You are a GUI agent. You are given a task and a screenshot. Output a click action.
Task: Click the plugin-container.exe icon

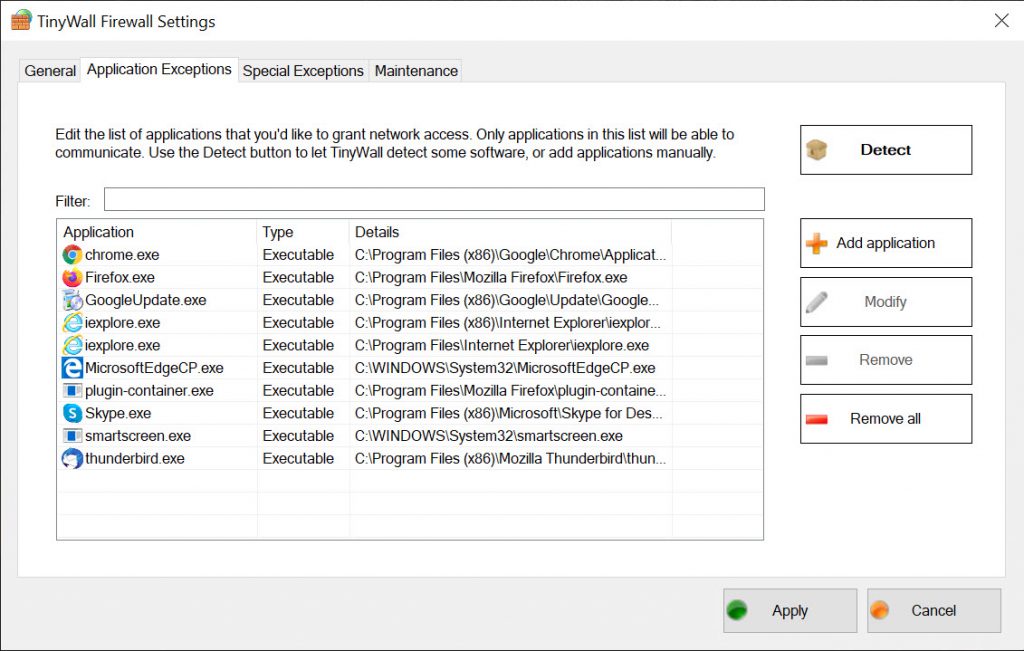[72, 391]
